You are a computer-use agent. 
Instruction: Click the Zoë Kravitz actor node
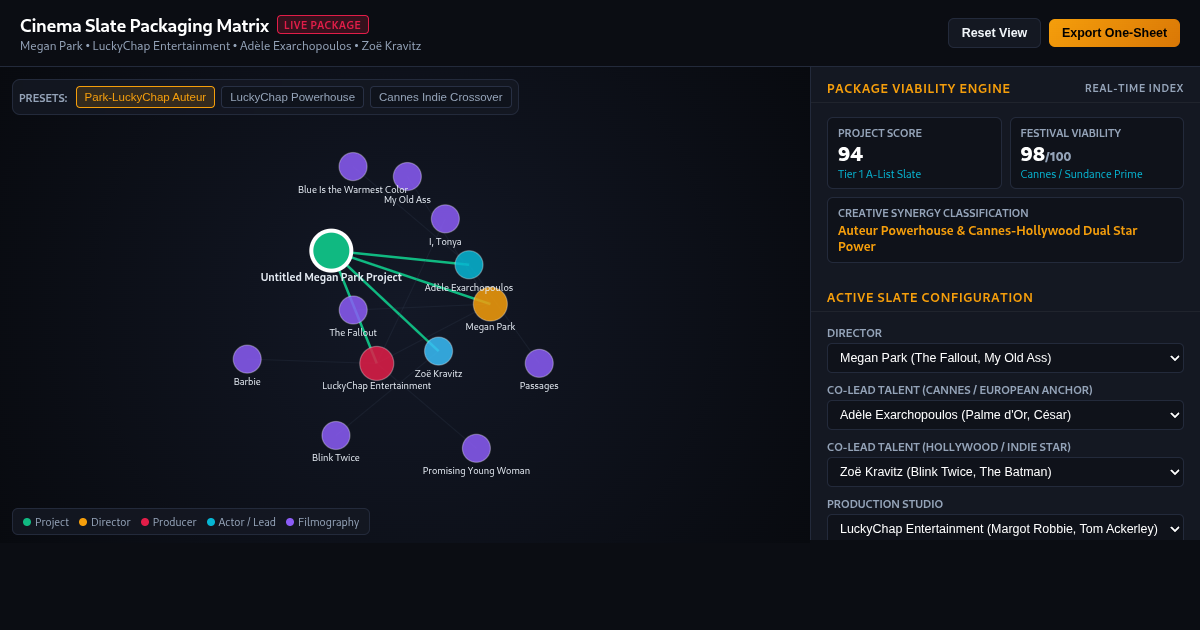438,351
